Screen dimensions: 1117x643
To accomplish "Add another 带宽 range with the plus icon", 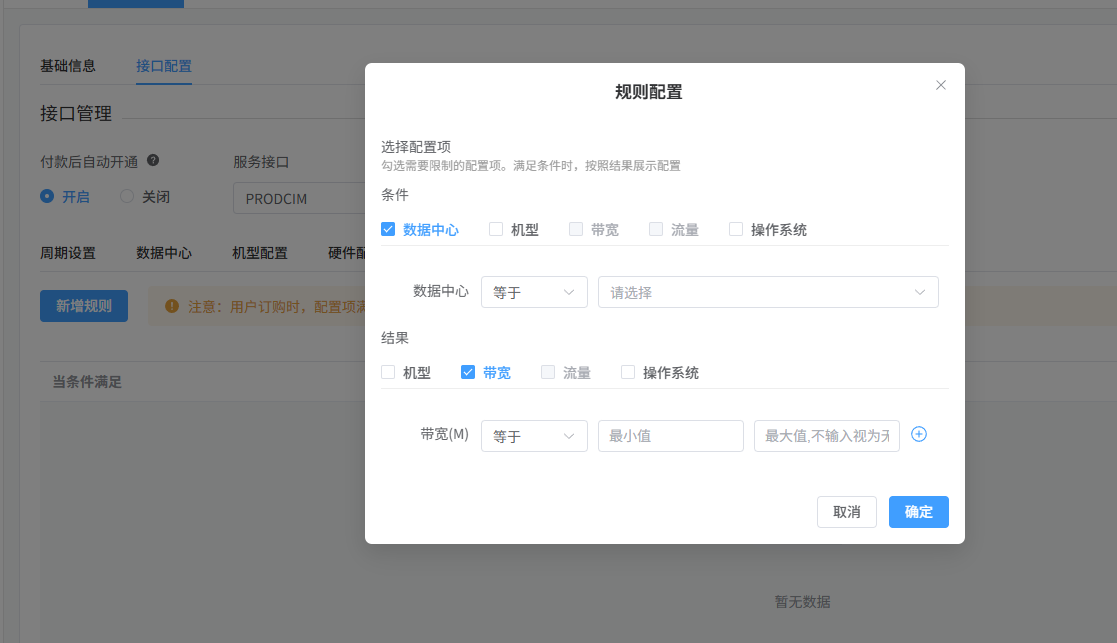I will click(x=919, y=434).
